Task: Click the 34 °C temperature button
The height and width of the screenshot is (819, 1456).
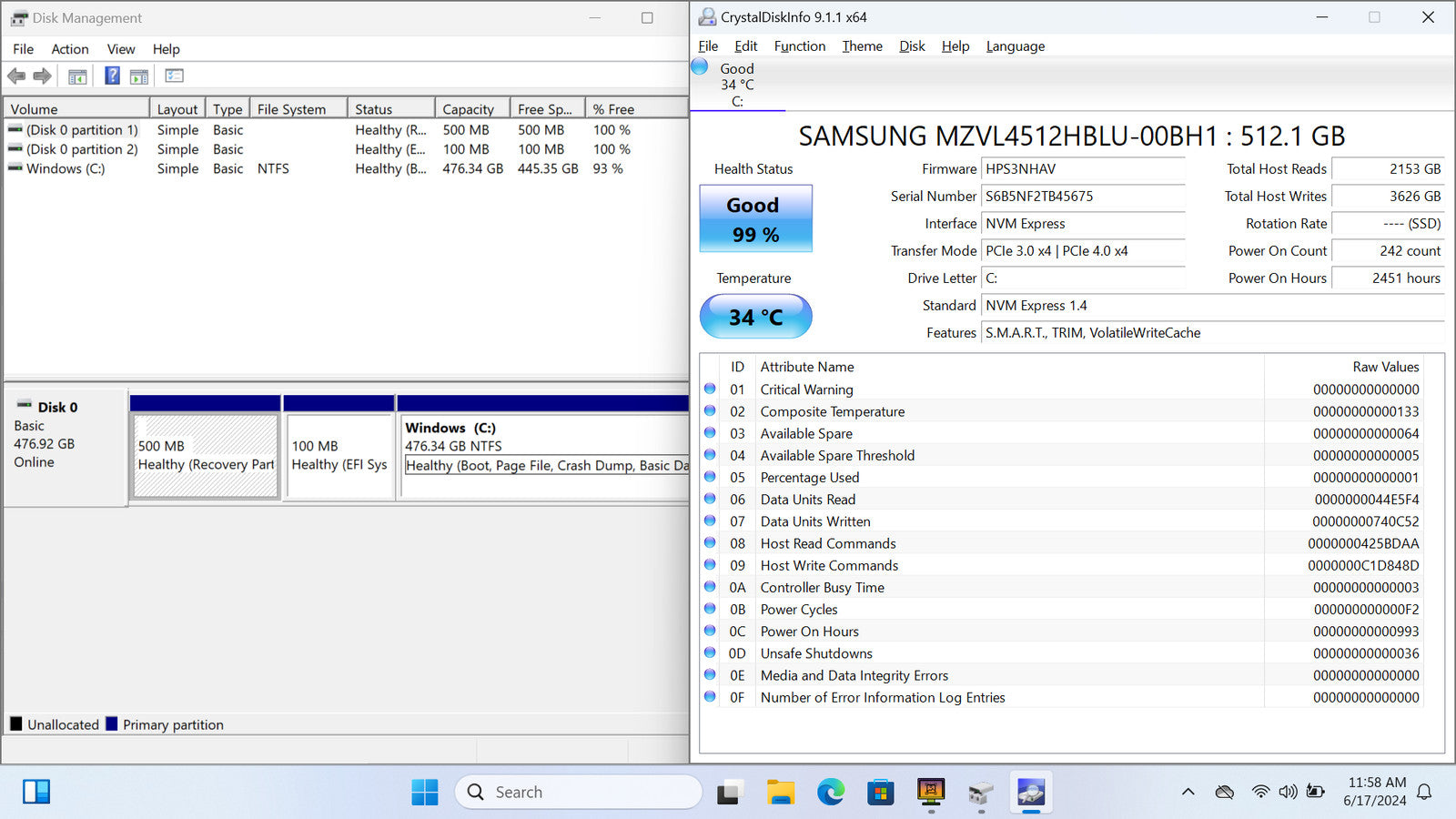Action: click(755, 317)
